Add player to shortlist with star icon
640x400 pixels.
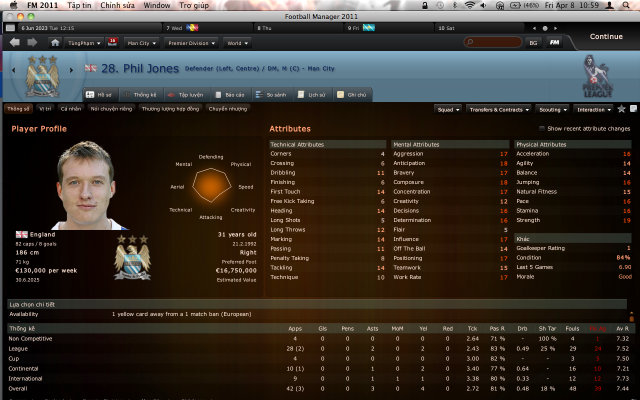point(622,109)
